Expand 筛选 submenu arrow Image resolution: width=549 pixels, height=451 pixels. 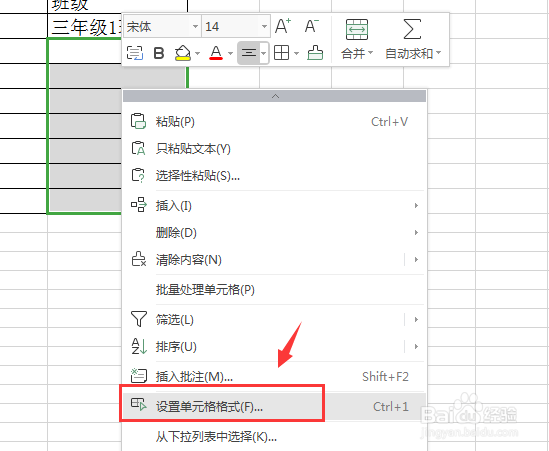click(416, 319)
